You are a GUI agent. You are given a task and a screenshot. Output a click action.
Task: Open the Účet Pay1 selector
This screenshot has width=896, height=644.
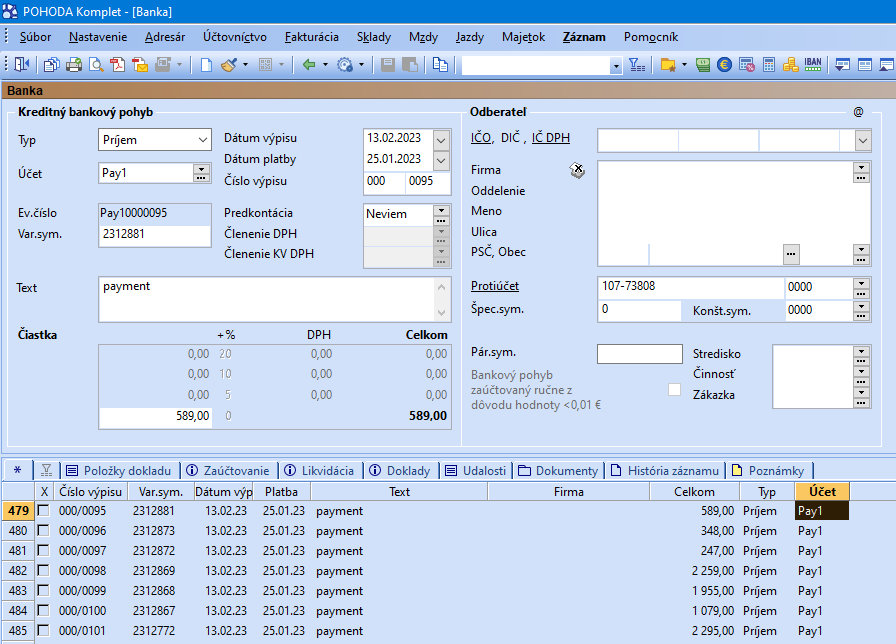pyautogui.click(x=201, y=173)
